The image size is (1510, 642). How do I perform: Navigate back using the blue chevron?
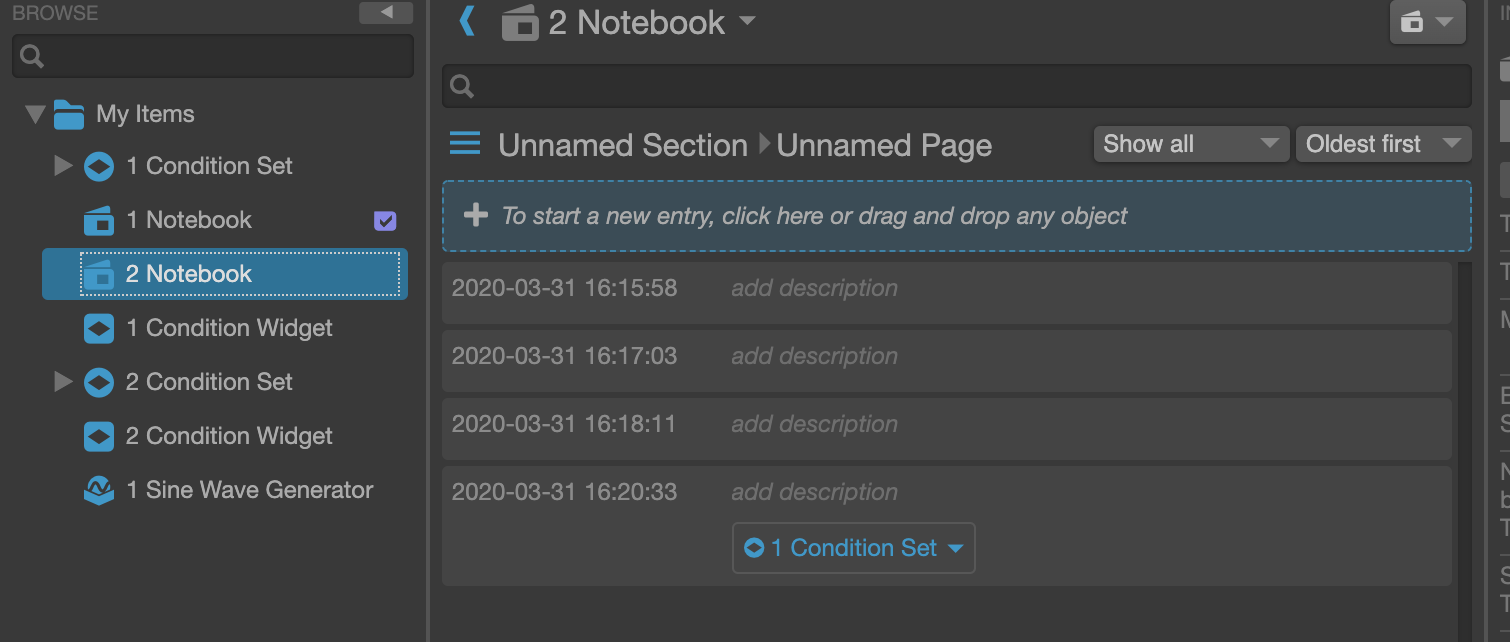[x=470, y=21]
